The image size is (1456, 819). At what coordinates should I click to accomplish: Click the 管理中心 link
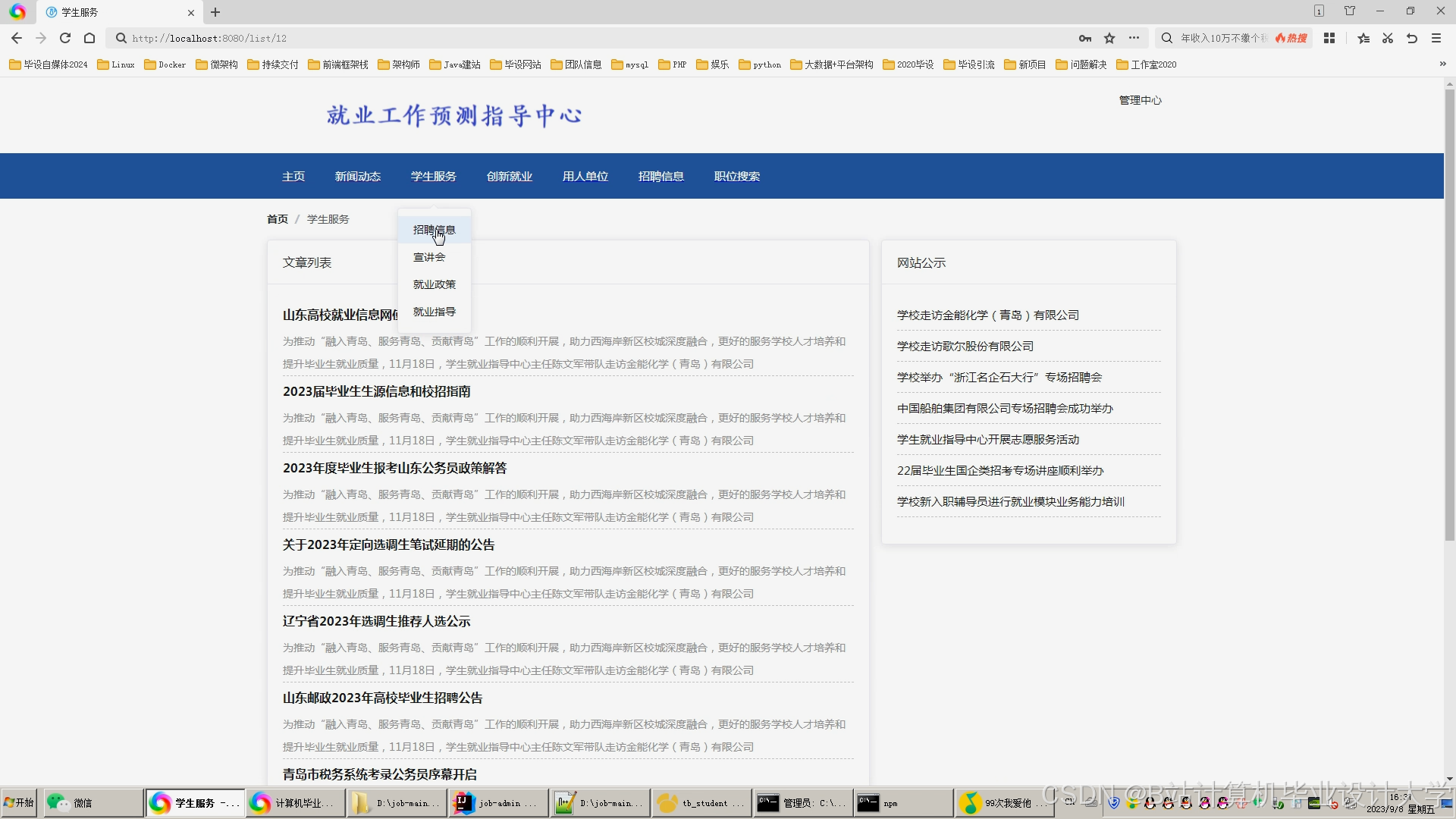pos(1140,100)
